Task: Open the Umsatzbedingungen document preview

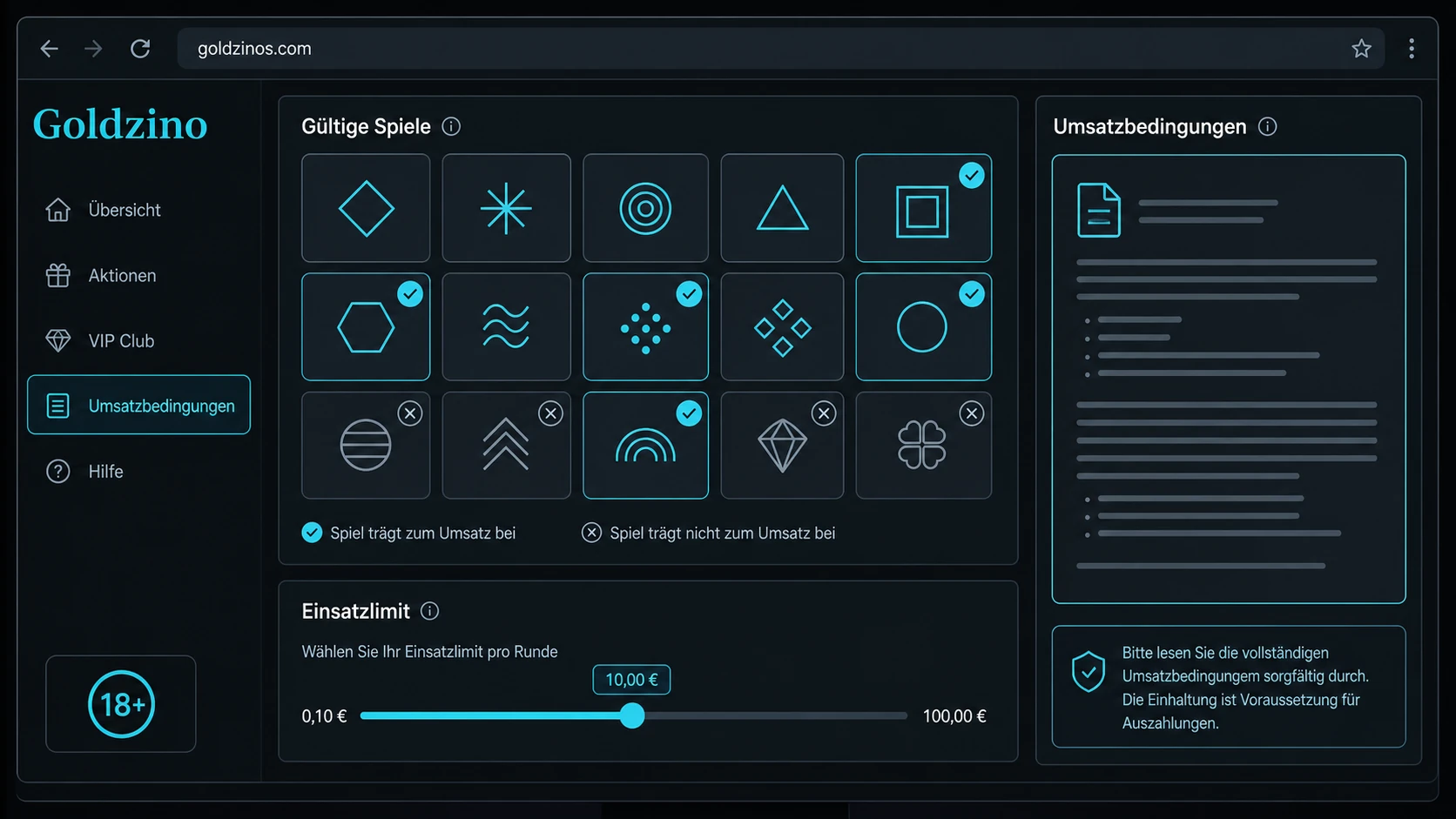Action: coord(1229,379)
